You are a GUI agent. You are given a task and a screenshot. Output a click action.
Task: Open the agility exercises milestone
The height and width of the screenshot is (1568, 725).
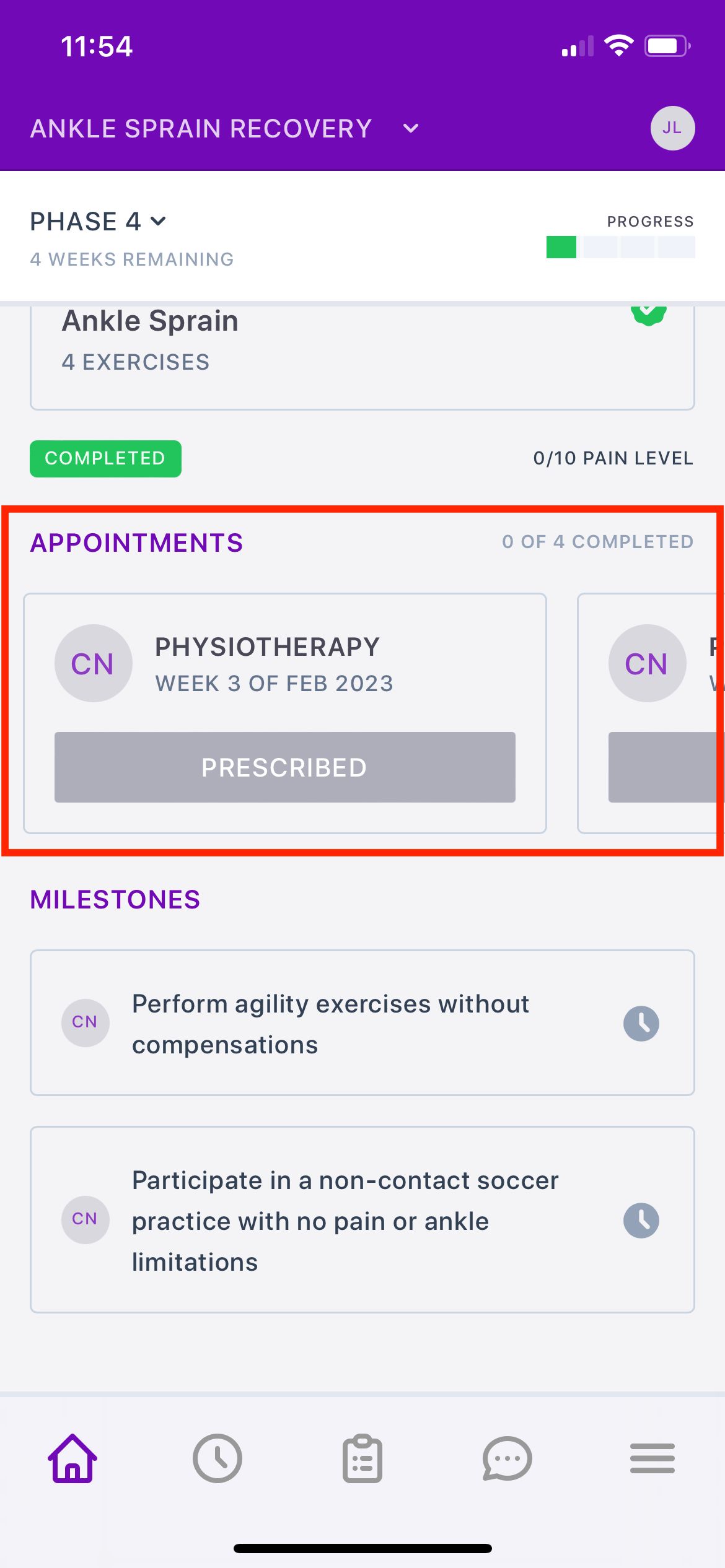(x=362, y=1023)
